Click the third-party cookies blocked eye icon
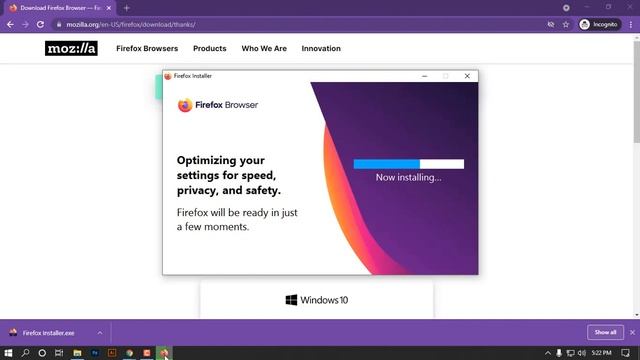The image size is (640, 360). (551, 24)
